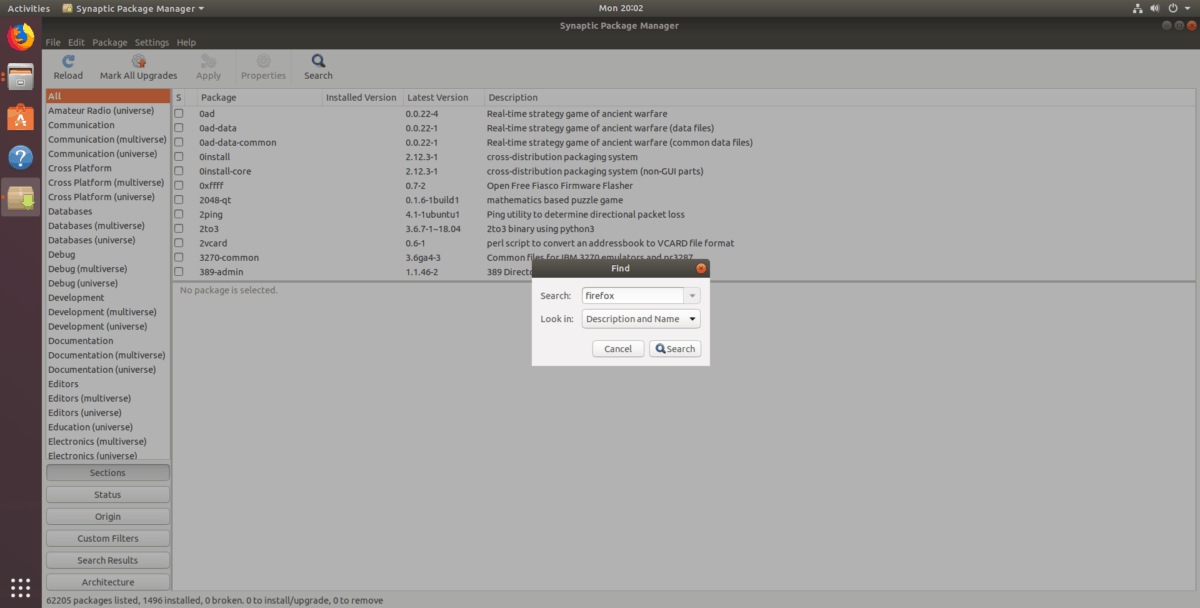Open the Look in dropdown
Viewport: 1200px width, 608px height.
click(x=641, y=319)
